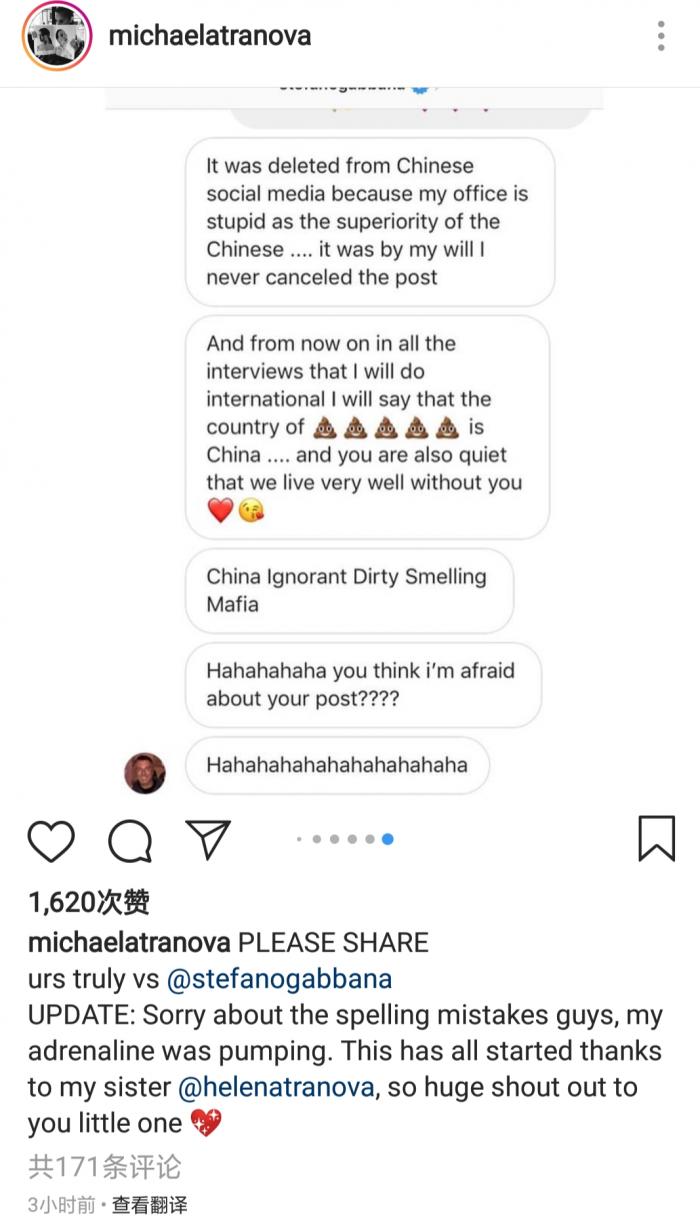Image resolution: width=700 pixels, height=1223 pixels.
Task: Tap 查看翻译 to see the translation
Action: tap(149, 1205)
